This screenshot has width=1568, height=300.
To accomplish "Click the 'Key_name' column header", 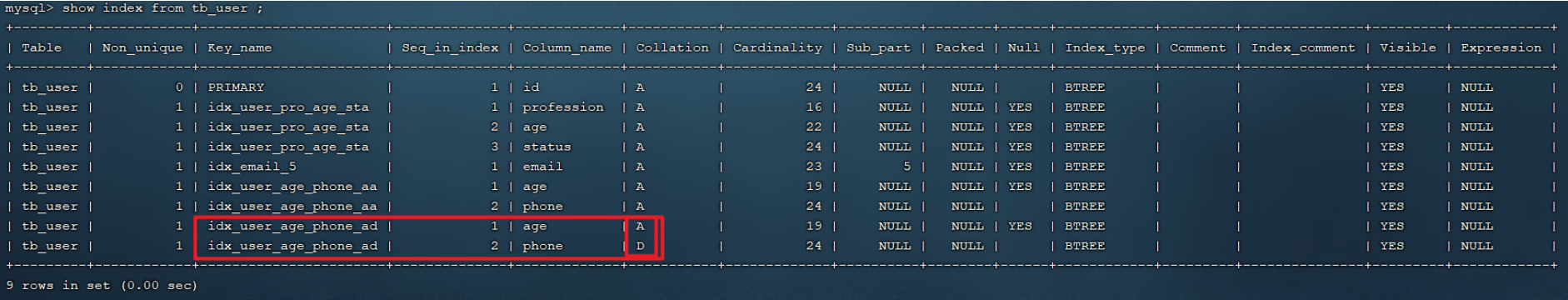I will (x=240, y=48).
